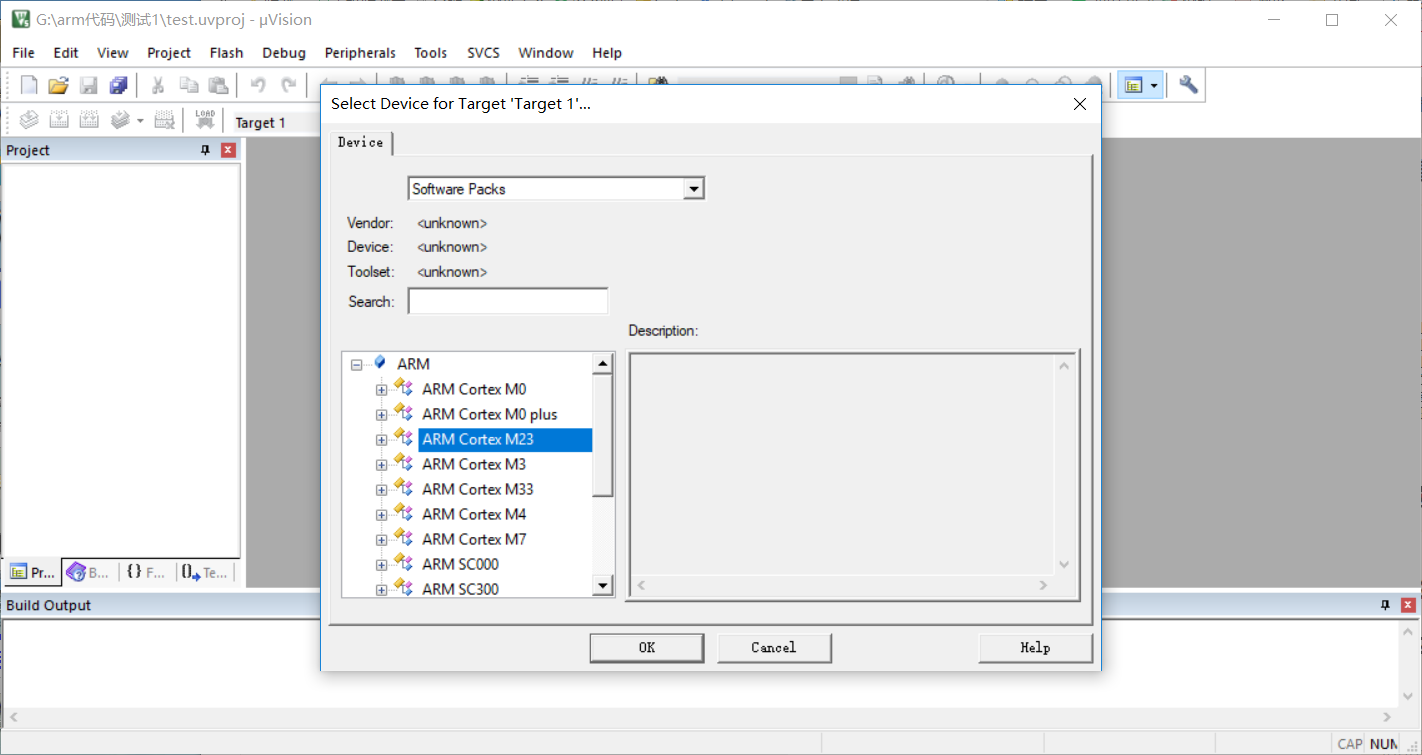Expand the ARM SC000 node
This screenshot has height=755, width=1422.
(x=381, y=565)
